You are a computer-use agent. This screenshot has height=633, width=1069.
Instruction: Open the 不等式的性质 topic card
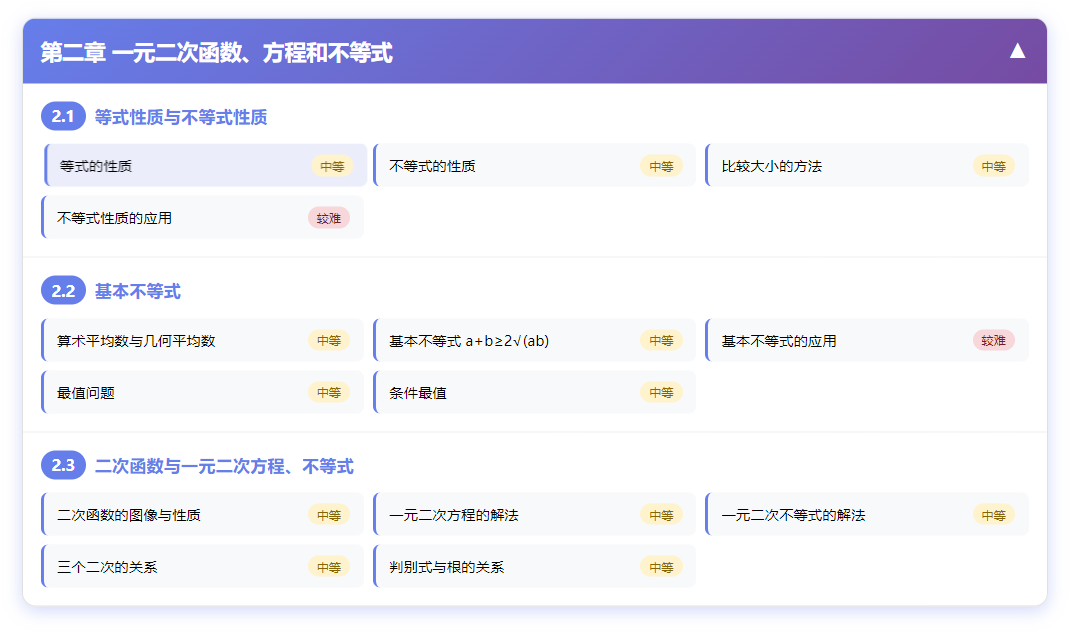(534, 165)
